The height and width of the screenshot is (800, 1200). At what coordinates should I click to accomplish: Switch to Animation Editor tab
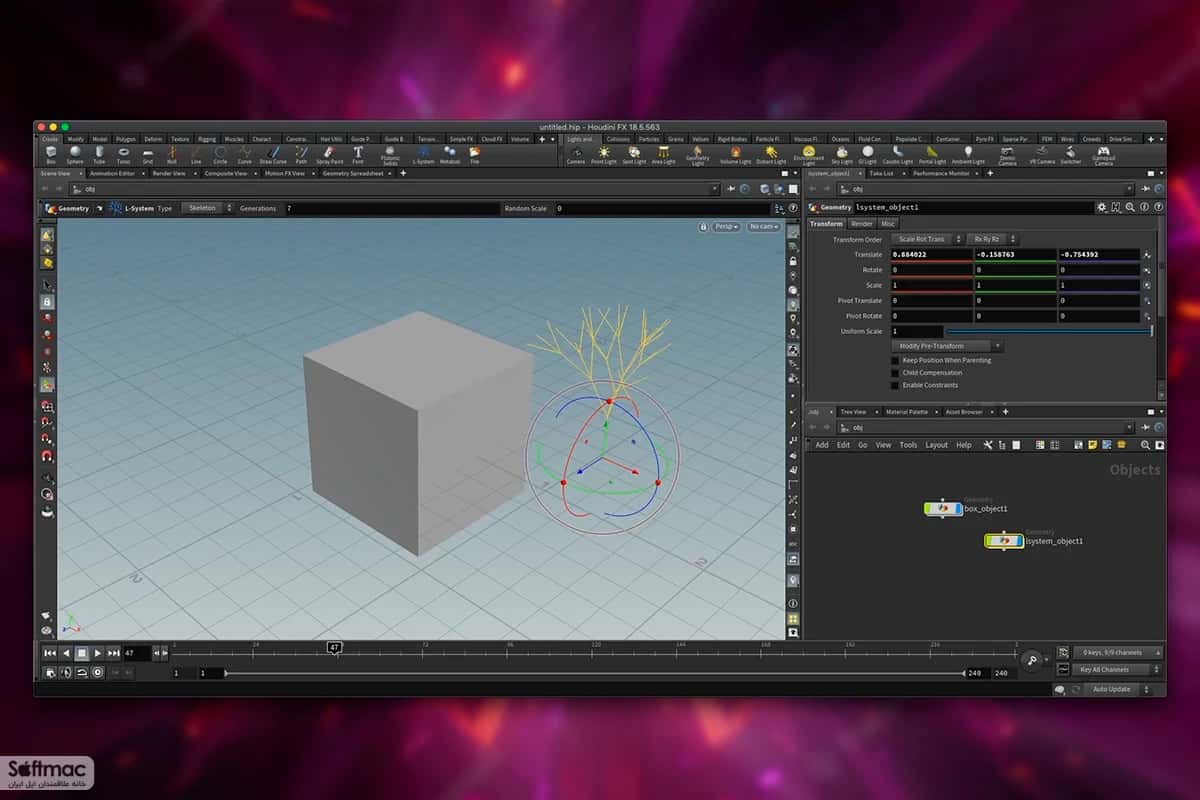(x=112, y=173)
